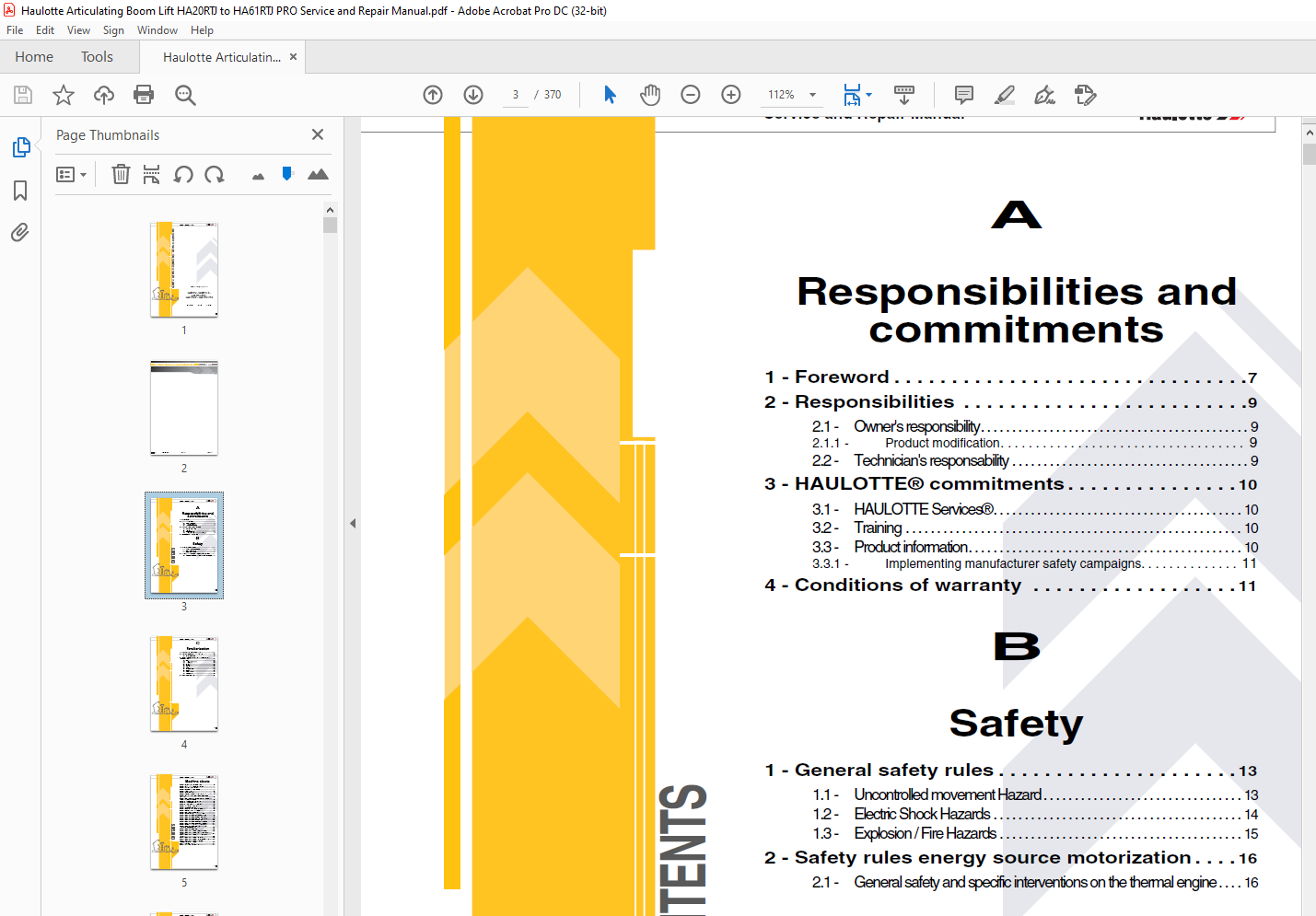Image resolution: width=1316 pixels, height=916 pixels.
Task: Open the Help menu
Action: point(202,30)
